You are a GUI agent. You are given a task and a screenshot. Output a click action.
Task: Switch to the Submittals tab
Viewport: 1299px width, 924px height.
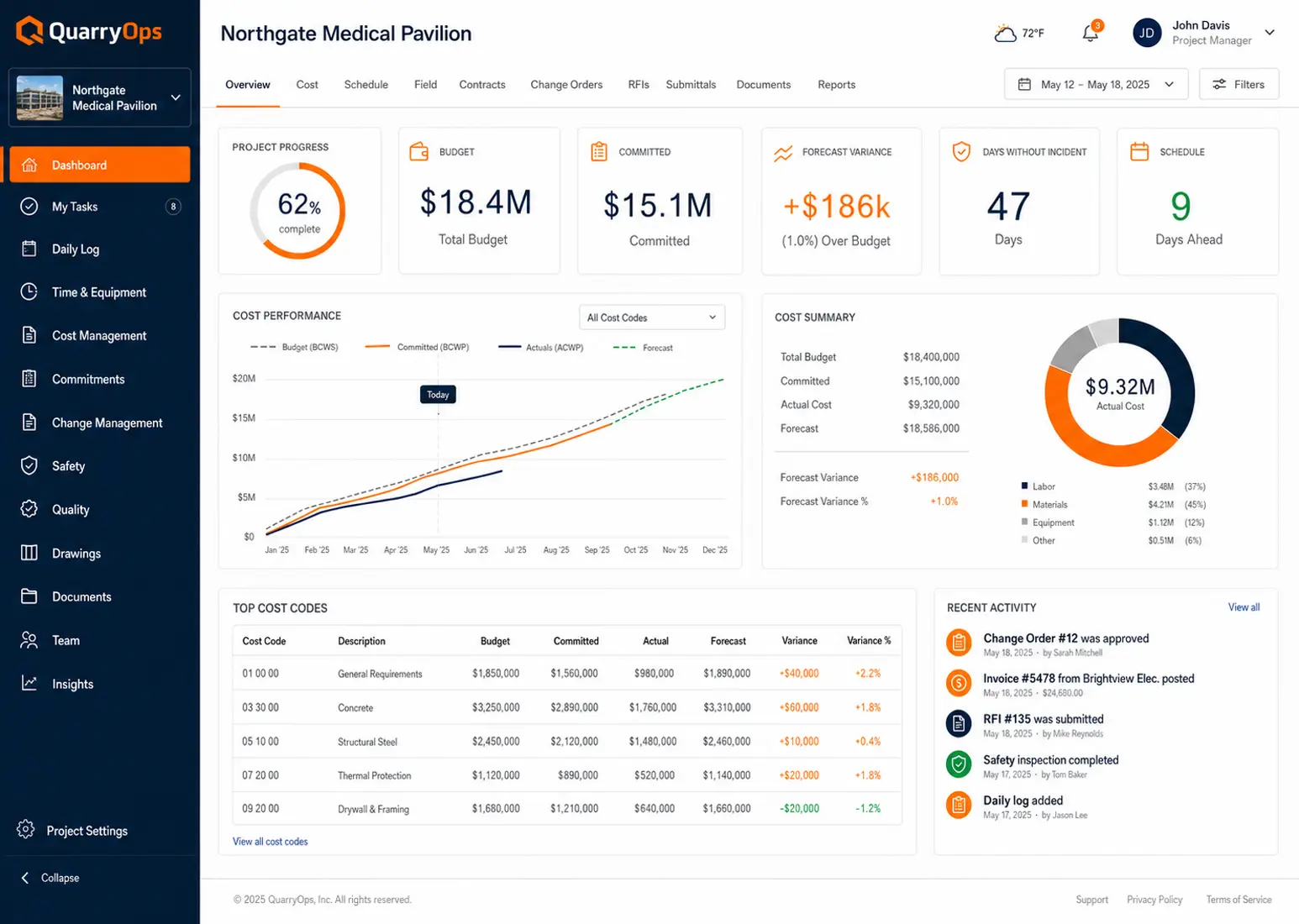691,85
